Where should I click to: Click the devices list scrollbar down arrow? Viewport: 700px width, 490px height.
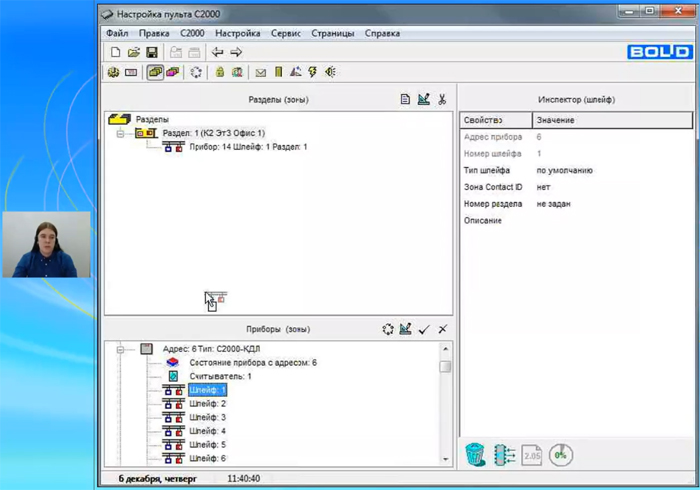pos(445,458)
